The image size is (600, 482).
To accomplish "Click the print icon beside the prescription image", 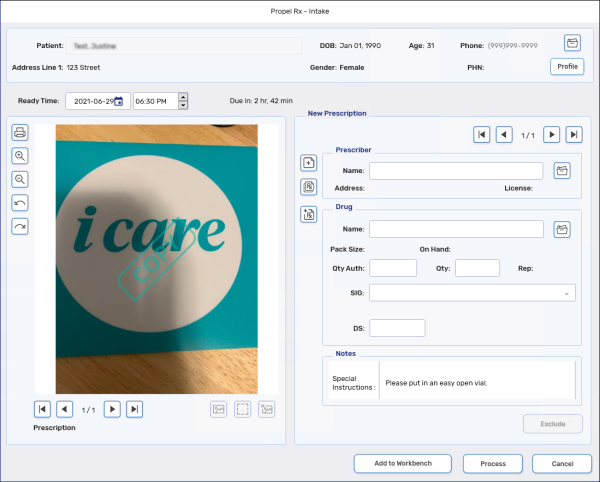I will pos(20,132).
